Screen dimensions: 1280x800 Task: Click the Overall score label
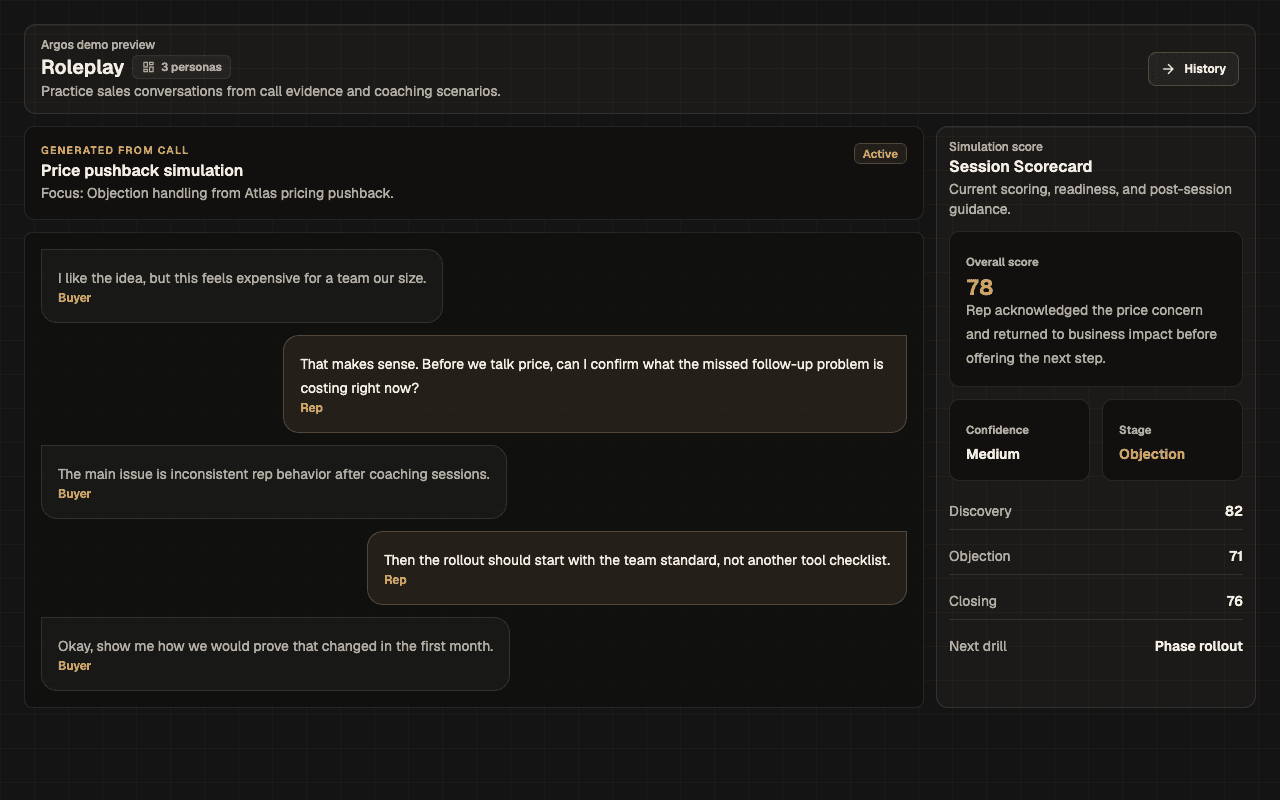pos(1002,262)
